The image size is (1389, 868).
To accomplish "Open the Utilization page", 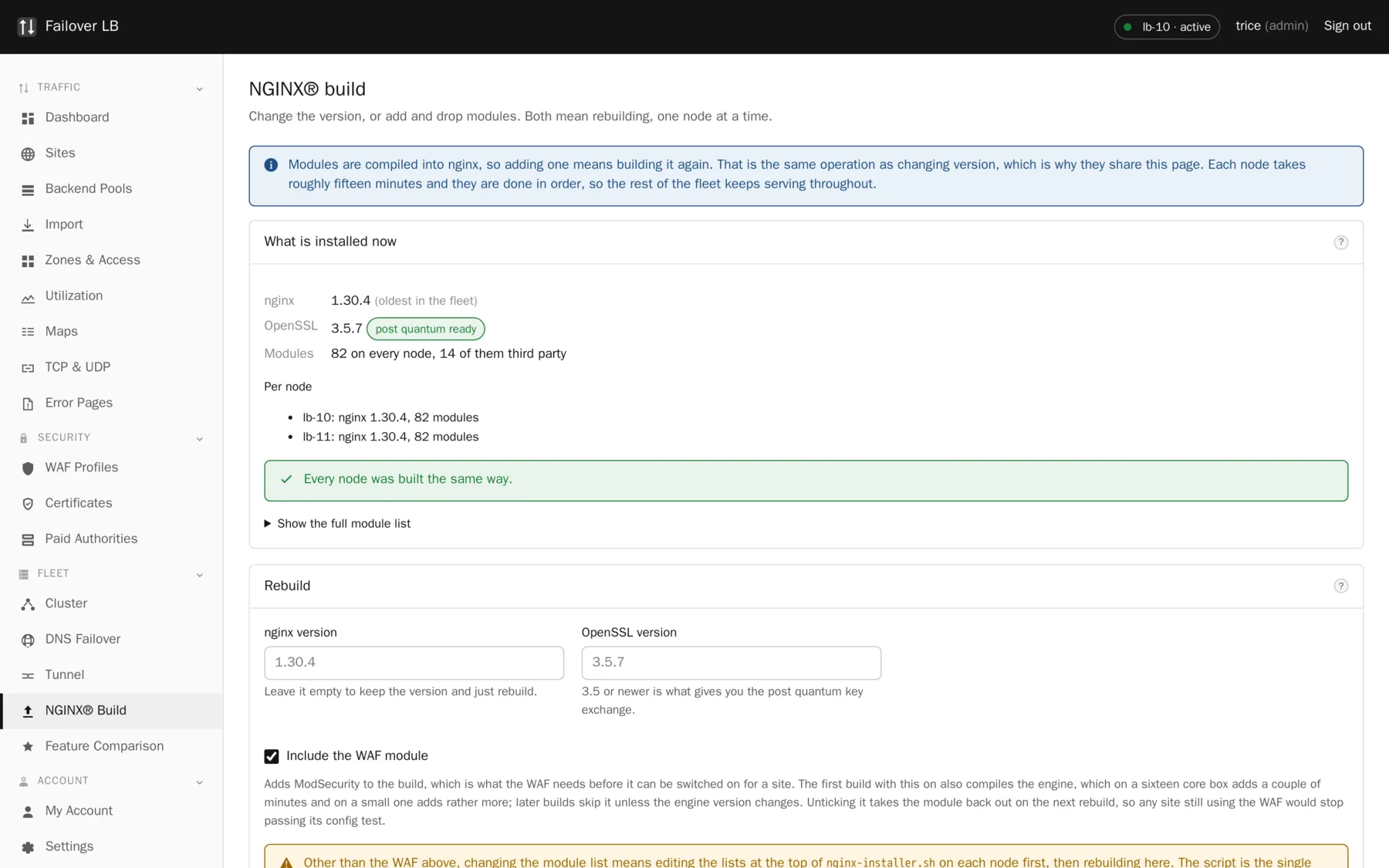I will tap(111, 296).
